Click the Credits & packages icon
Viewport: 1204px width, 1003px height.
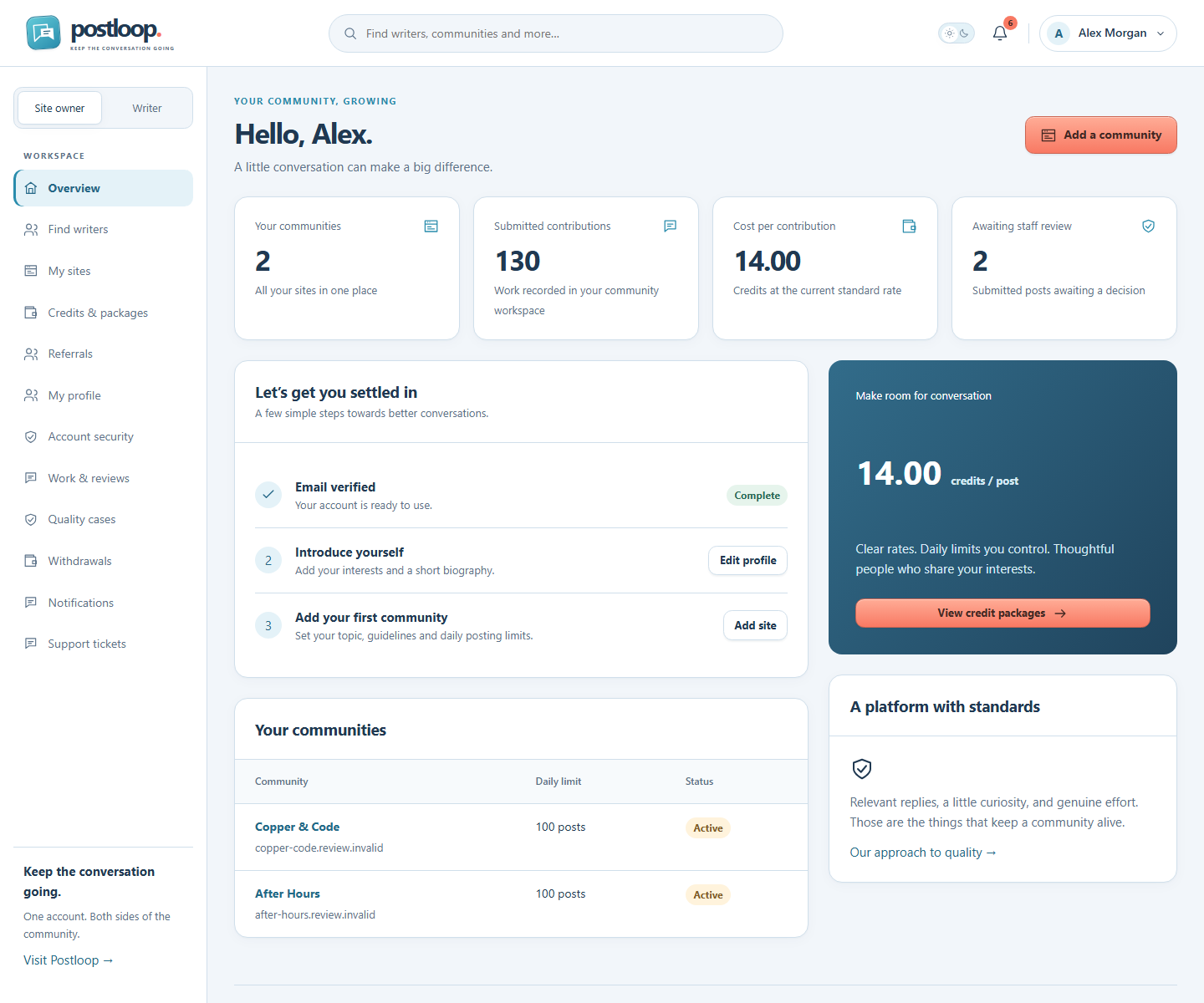(x=31, y=313)
